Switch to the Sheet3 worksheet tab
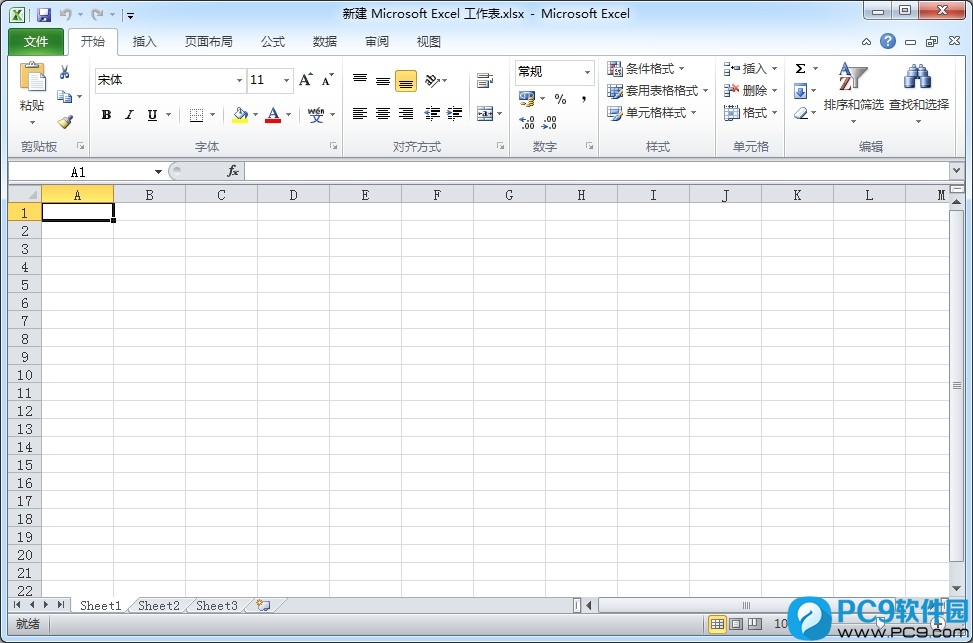 [x=217, y=606]
